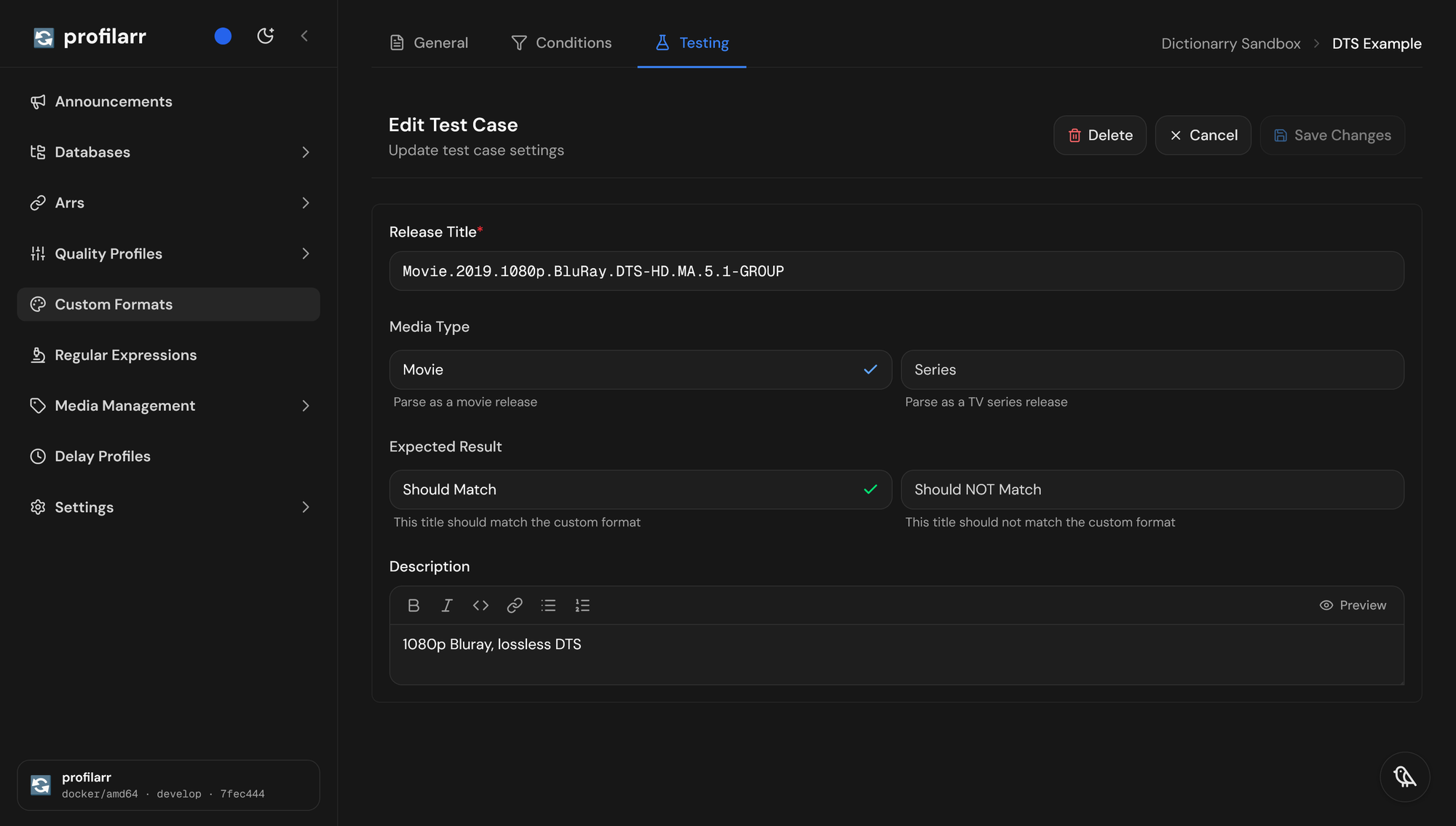Toggle the description Preview
The width and height of the screenshot is (1456, 826).
point(1353,605)
